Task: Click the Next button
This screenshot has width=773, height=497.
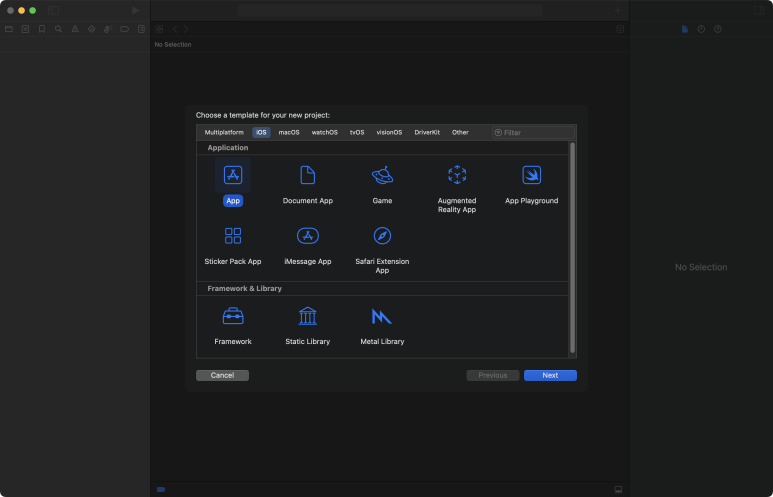Action: (550, 375)
